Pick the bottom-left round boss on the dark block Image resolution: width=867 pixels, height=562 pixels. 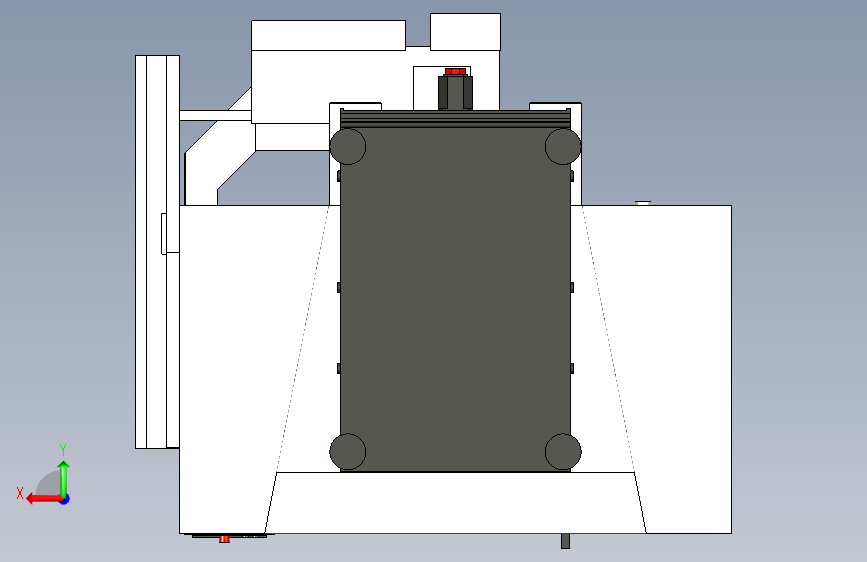point(348,452)
